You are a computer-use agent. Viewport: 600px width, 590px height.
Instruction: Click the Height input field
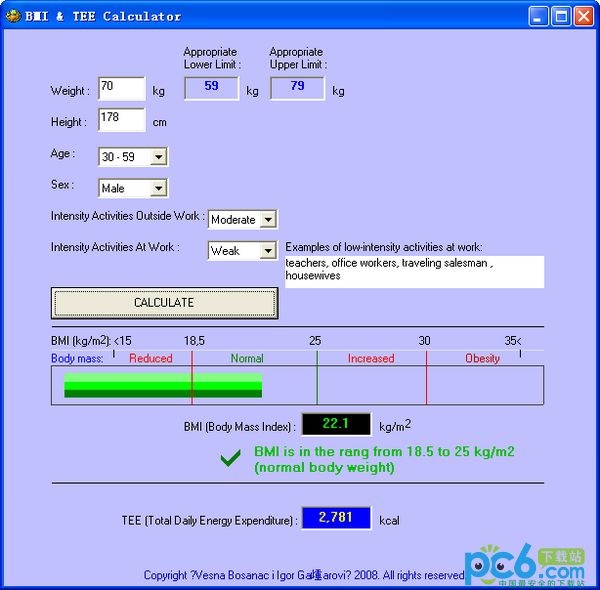[x=122, y=119]
